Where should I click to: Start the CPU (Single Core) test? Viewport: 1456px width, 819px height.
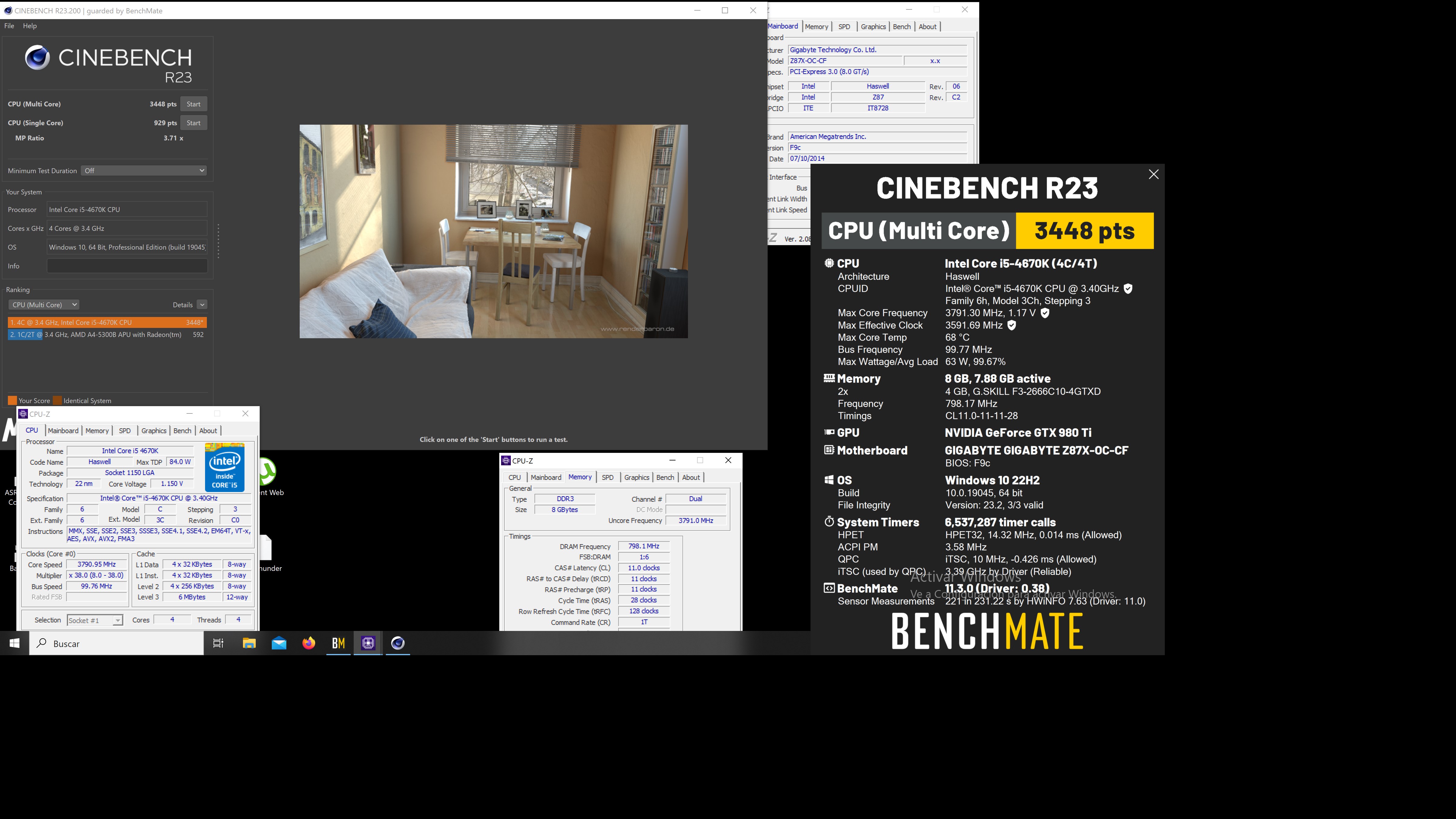[x=193, y=123]
